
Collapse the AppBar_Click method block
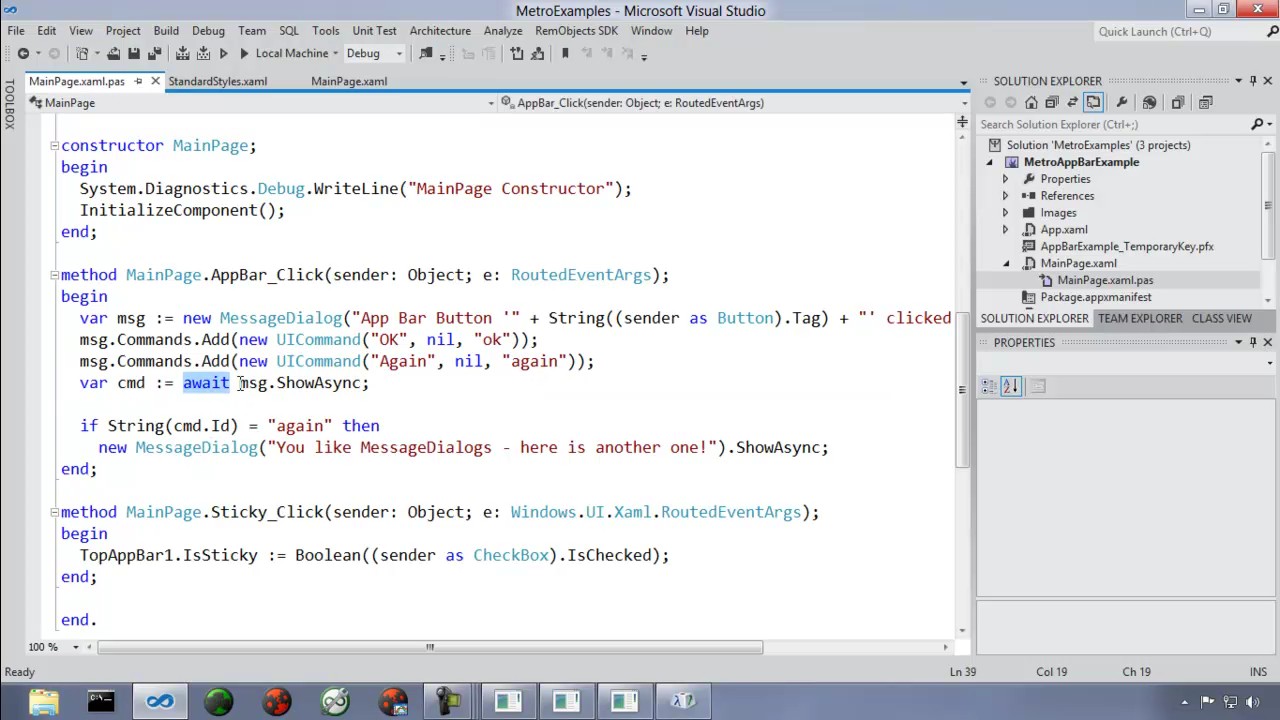54,275
